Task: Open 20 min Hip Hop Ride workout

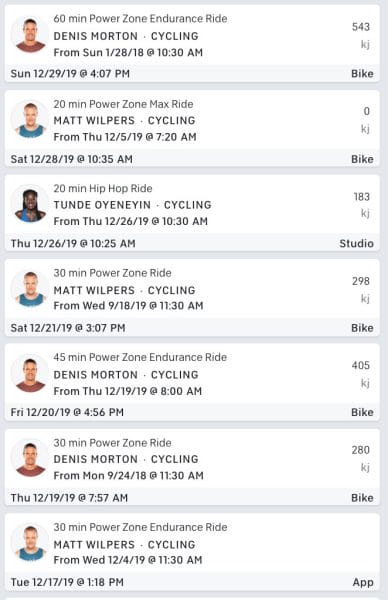Action: 103,188
